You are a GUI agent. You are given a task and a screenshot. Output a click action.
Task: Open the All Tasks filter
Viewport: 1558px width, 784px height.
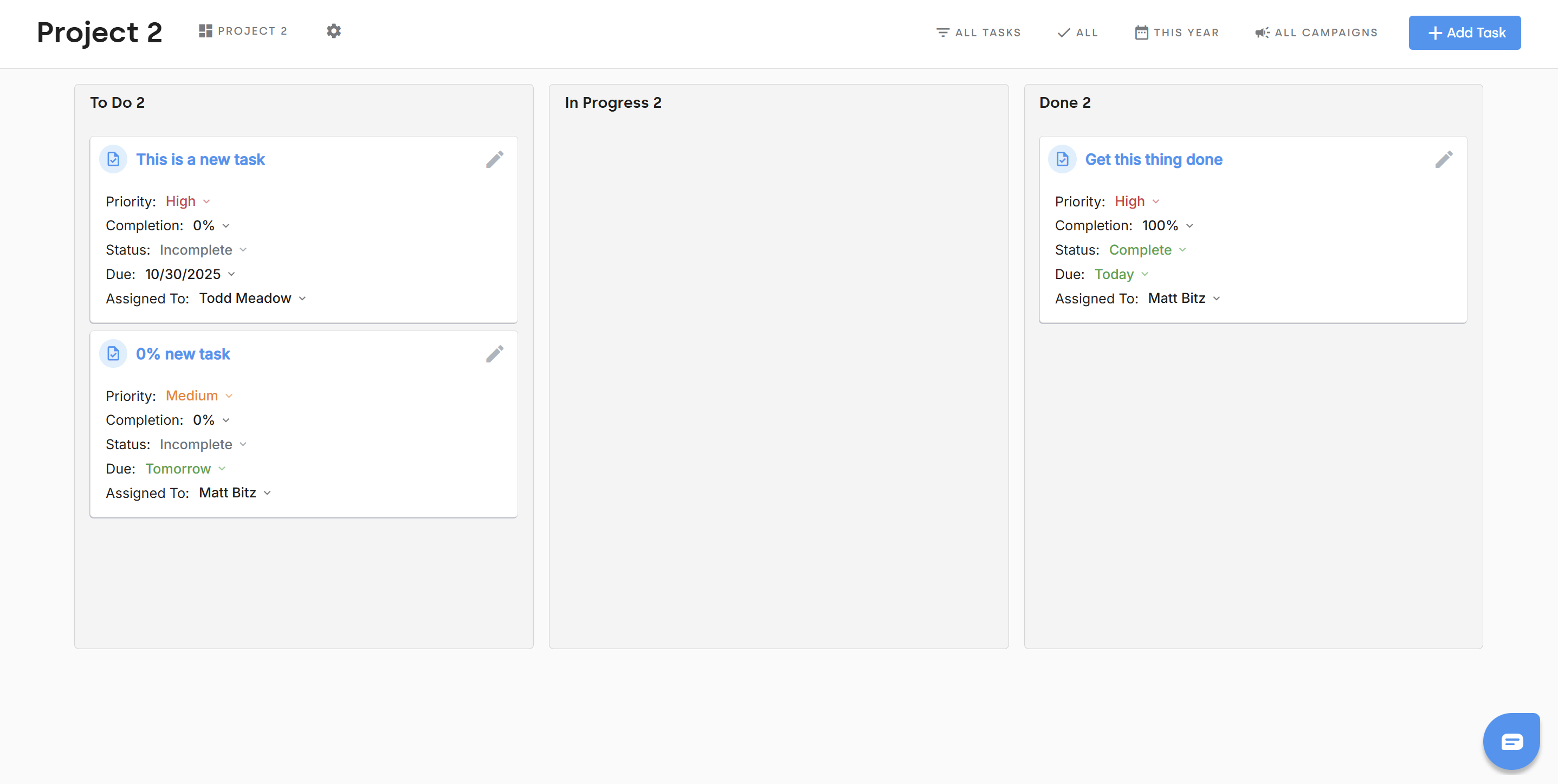pos(978,33)
